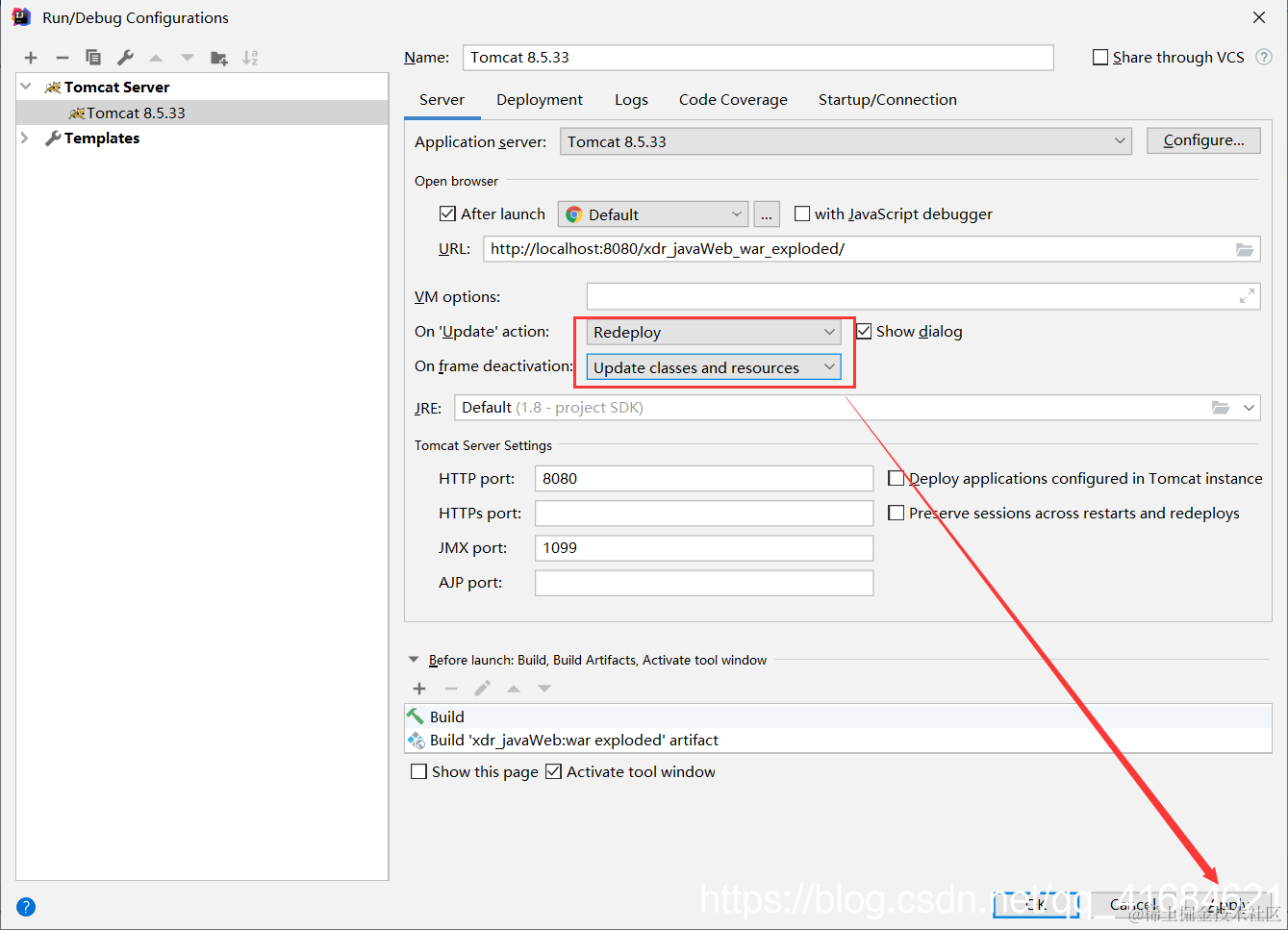The height and width of the screenshot is (930, 1288).
Task: Uncheck the After launch option
Action: [x=447, y=214]
